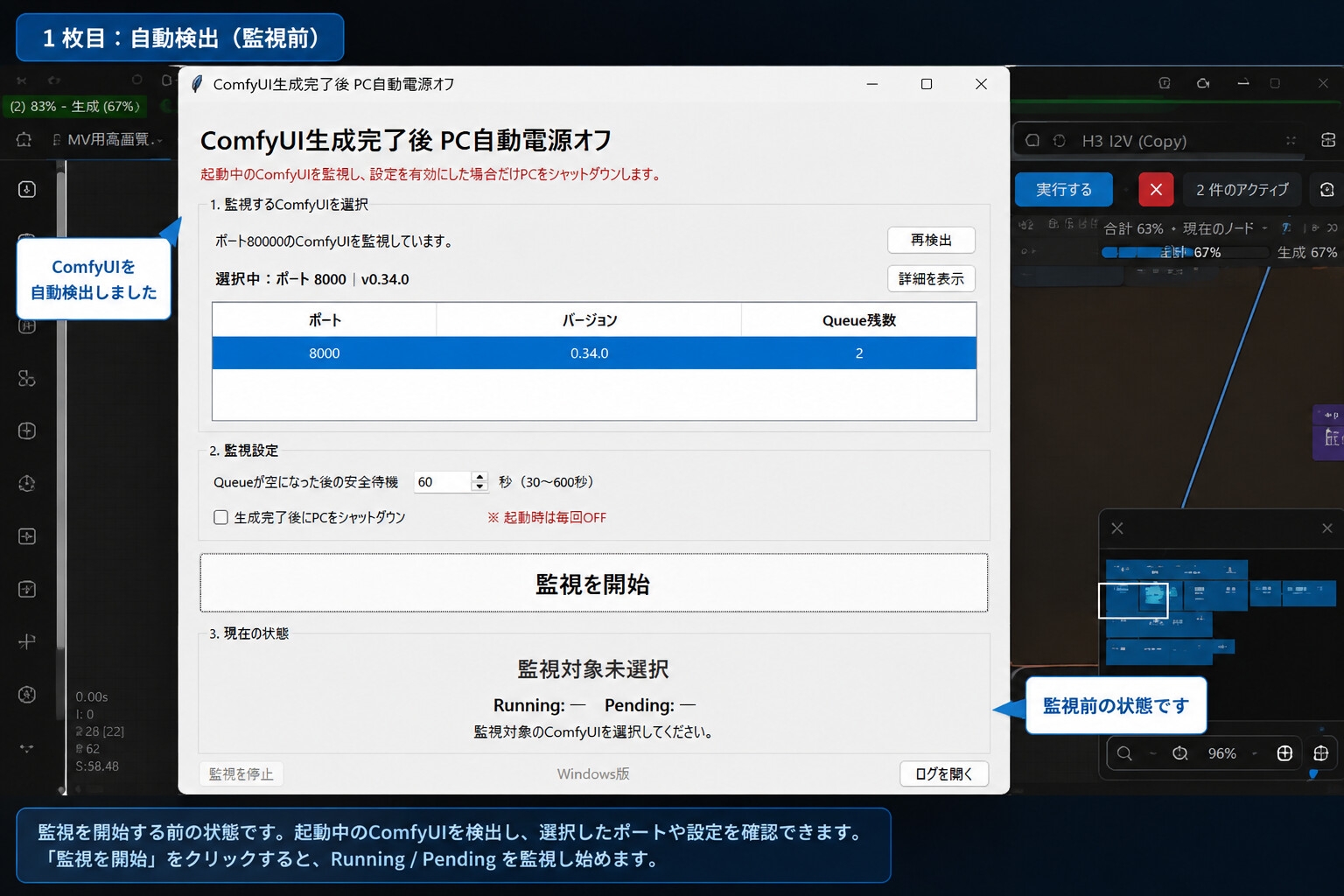Screen dimensions: 1344x896
Task: Open the 2 件のアクティブ queue button
Action: [1242, 189]
